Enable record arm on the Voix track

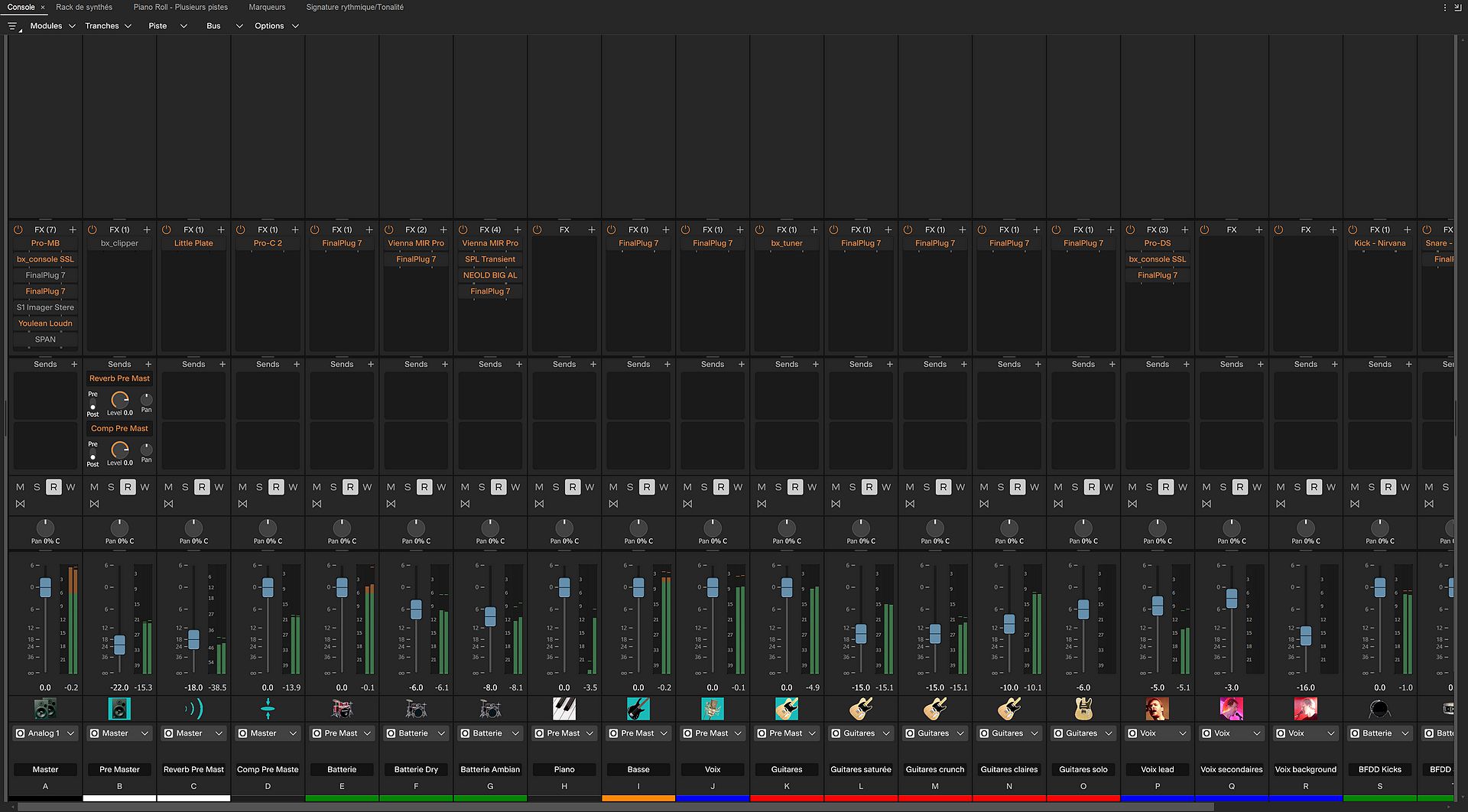coord(719,487)
